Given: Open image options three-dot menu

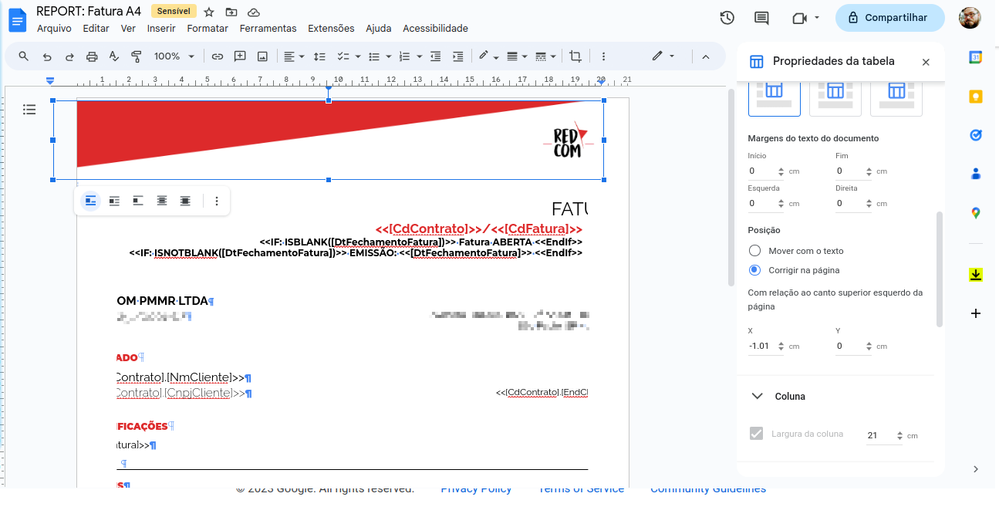Looking at the screenshot, I should tap(217, 201).
